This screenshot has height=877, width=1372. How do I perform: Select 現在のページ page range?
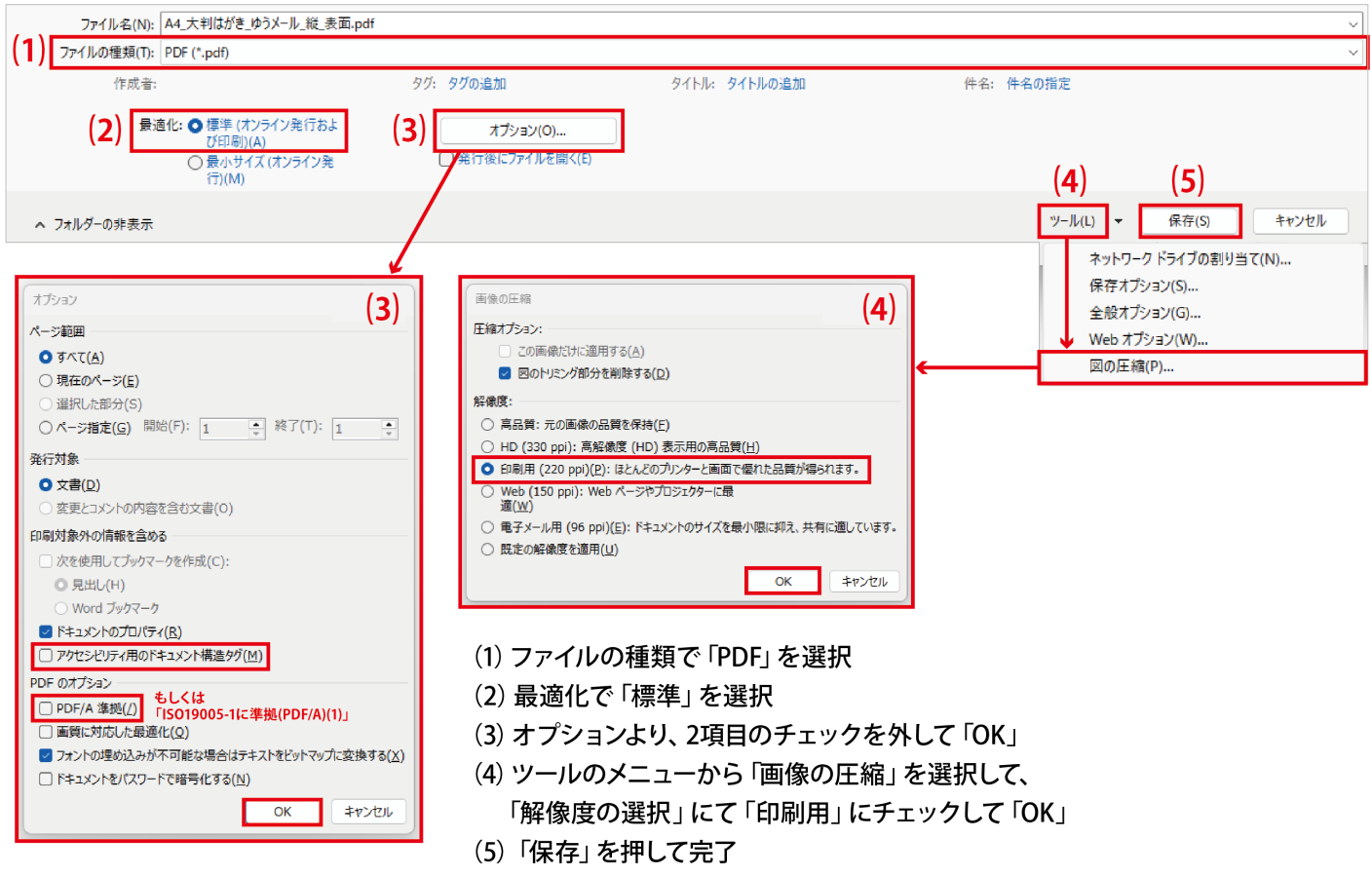point(47,378)
